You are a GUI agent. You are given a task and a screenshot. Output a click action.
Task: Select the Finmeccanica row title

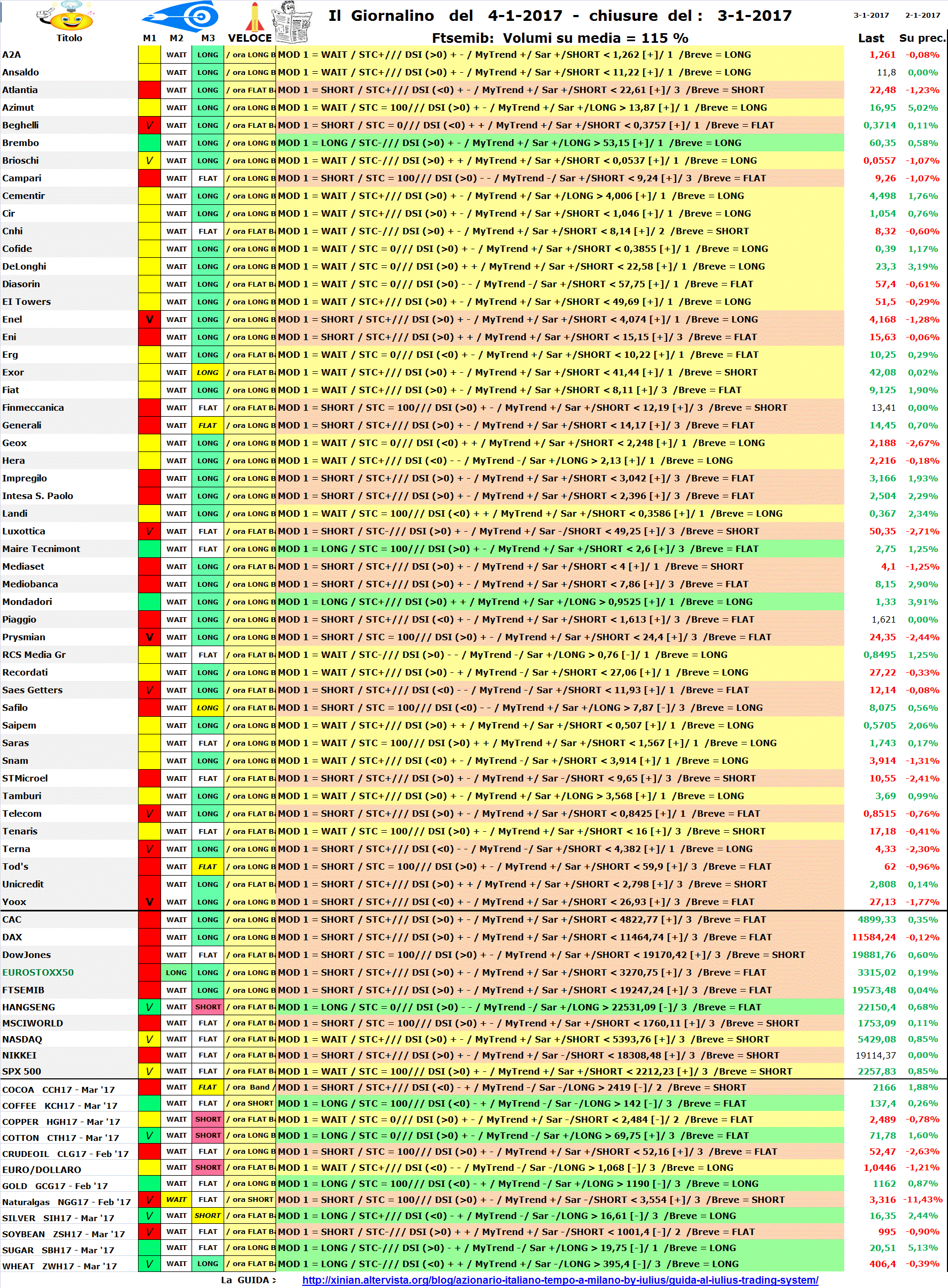33,408
